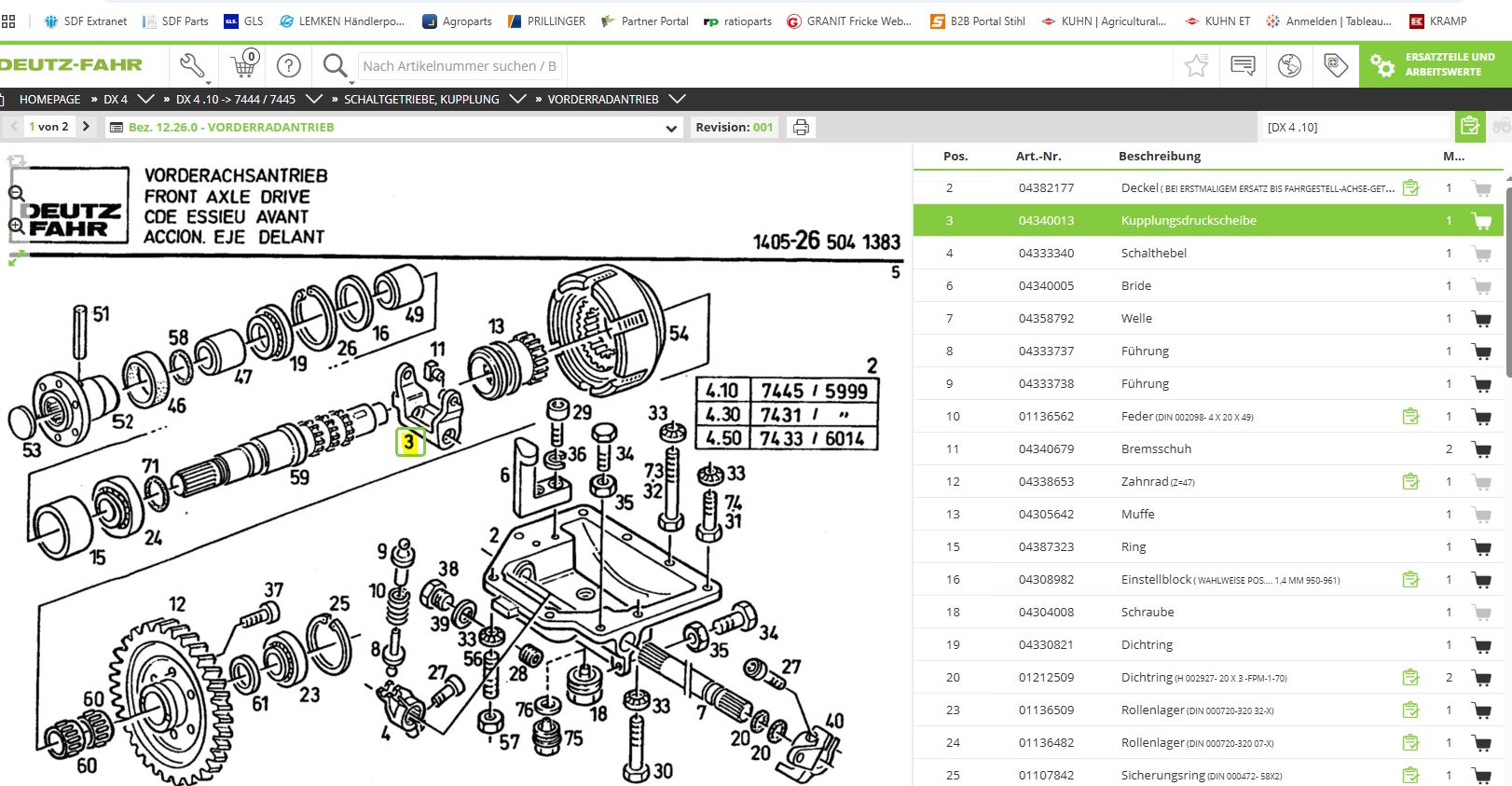This screenshot has height=786, width=1512.
Task: Click the help question mark icon
Action: 289,65
